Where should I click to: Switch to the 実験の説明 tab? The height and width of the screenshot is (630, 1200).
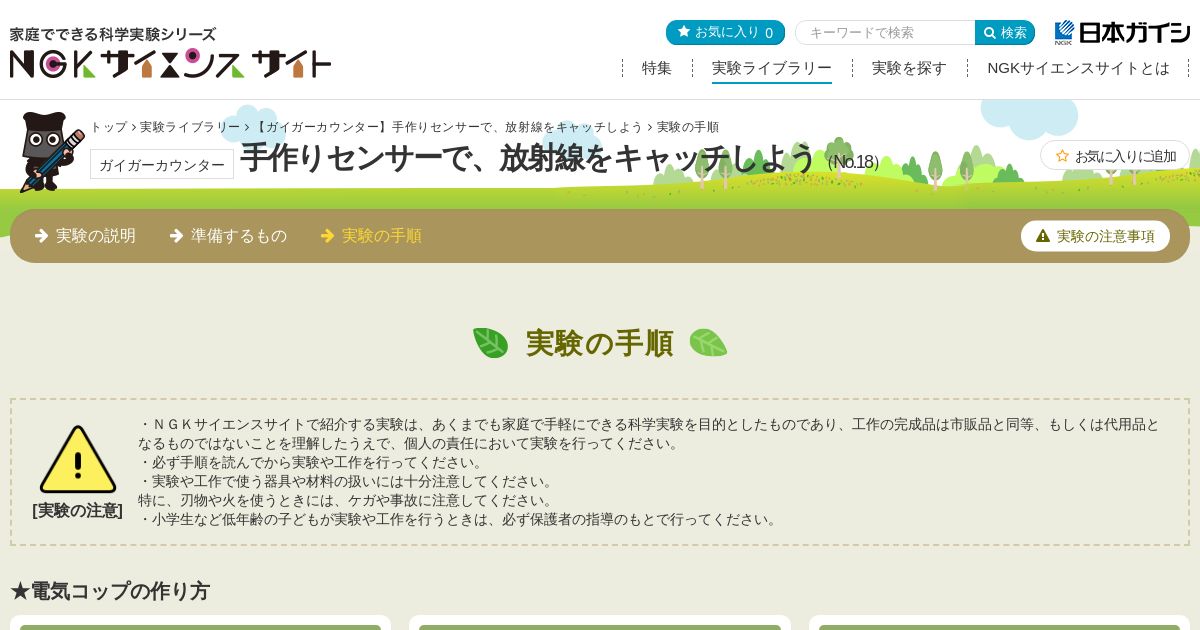[85, 236]
